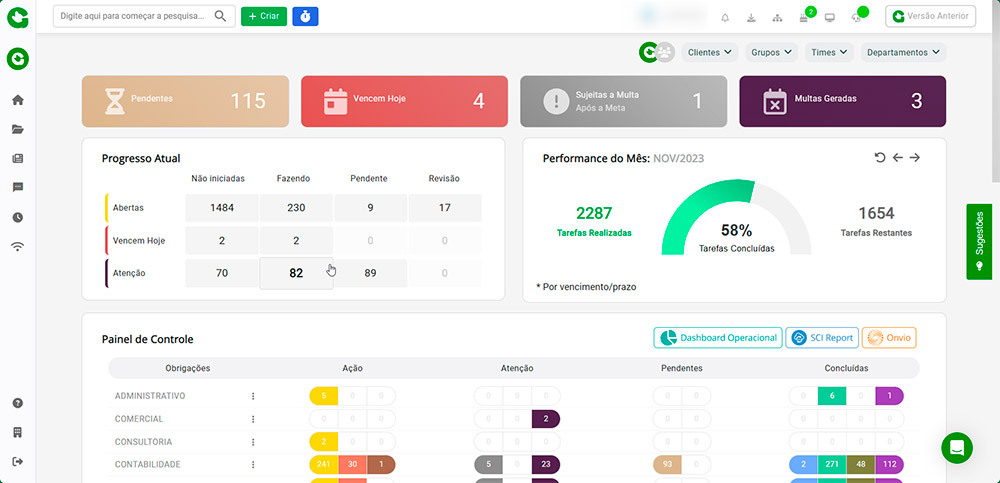Viewport: 1000px width, 483px height.
Task: Click the blue stopwatch timer button
Action: 305,16
